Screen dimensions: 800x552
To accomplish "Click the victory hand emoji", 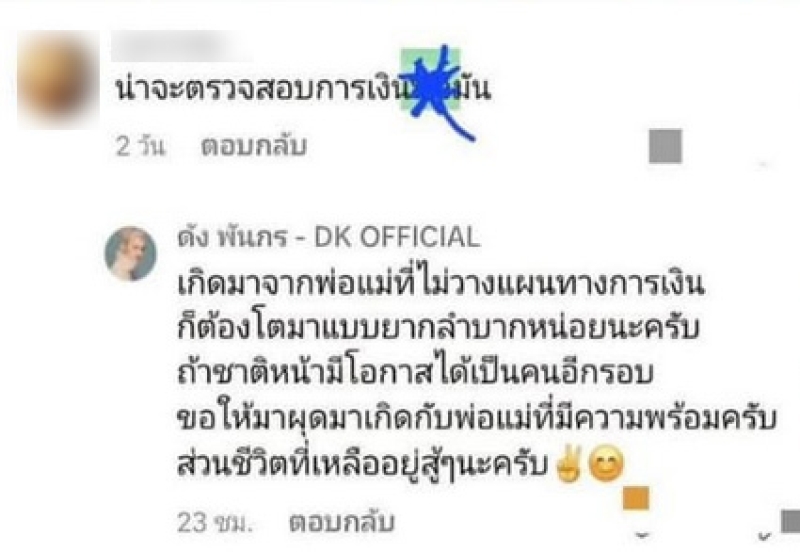I will point(568,465).
